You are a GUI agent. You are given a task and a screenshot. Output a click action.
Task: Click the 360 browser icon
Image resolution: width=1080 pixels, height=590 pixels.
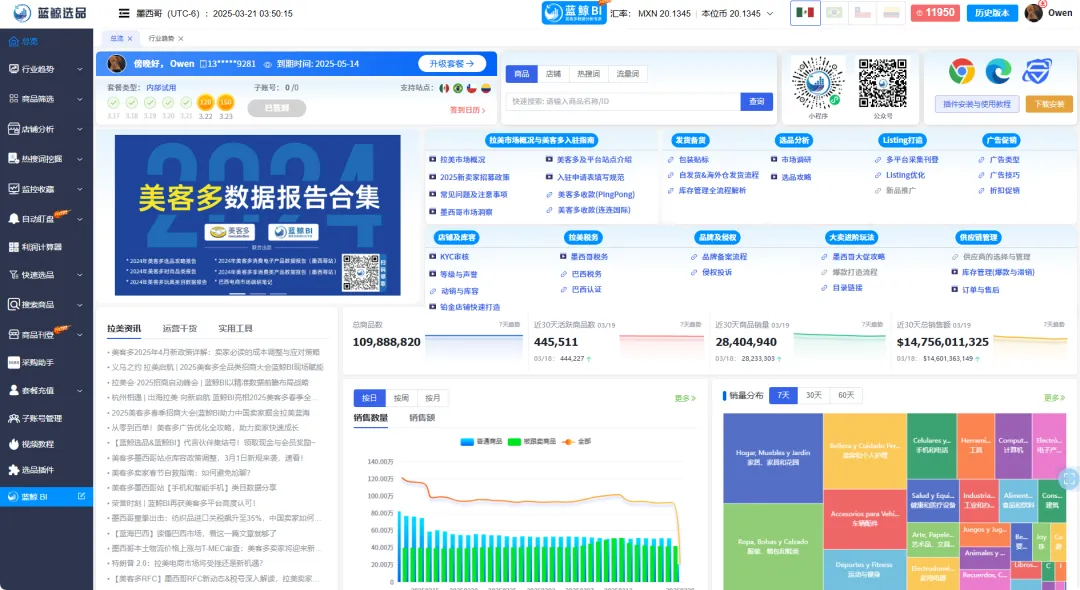(x=1036, y=71)
